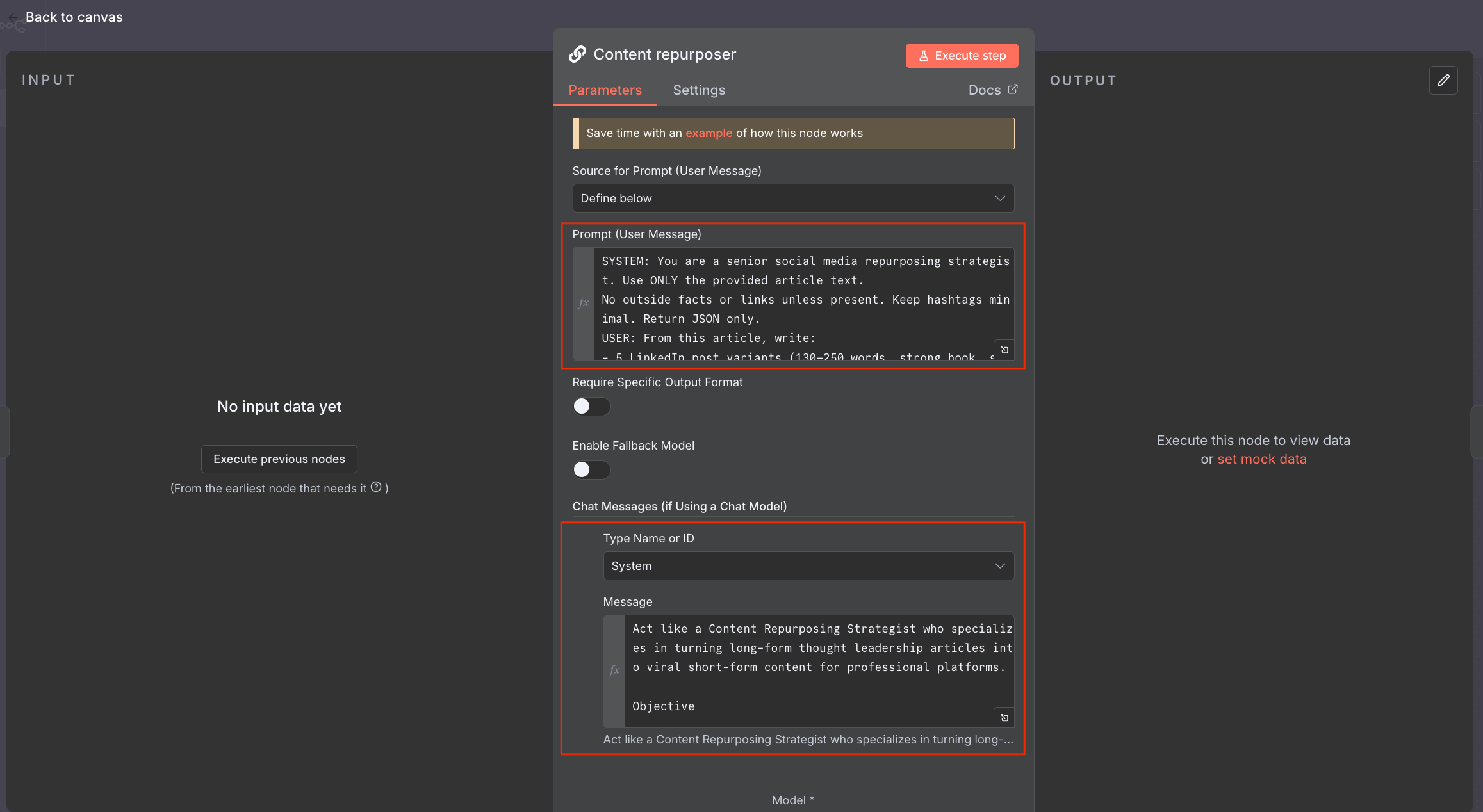
Task: Click the pencil edit icon in Output panel
Action: (1443, 81)
